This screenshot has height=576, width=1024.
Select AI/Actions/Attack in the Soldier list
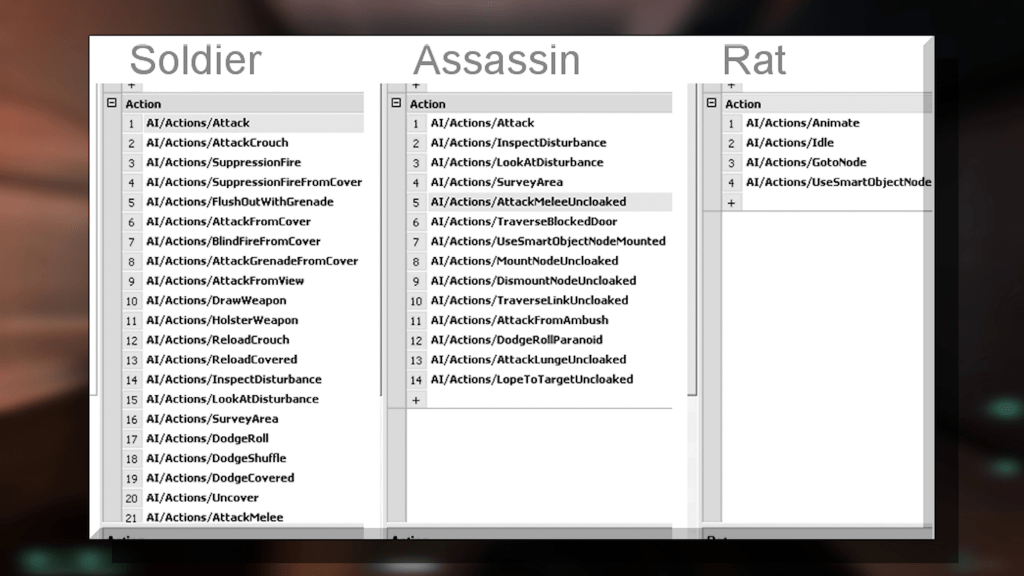click(x=198, y=123)
